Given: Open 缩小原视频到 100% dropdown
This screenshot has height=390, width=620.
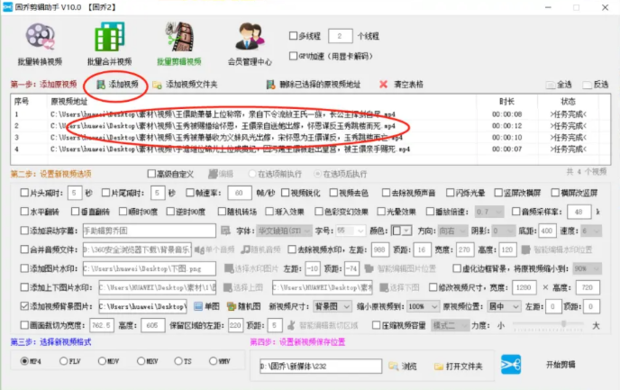Looking at the screenshot, I should pyautogui.click(x=423, y=307).
